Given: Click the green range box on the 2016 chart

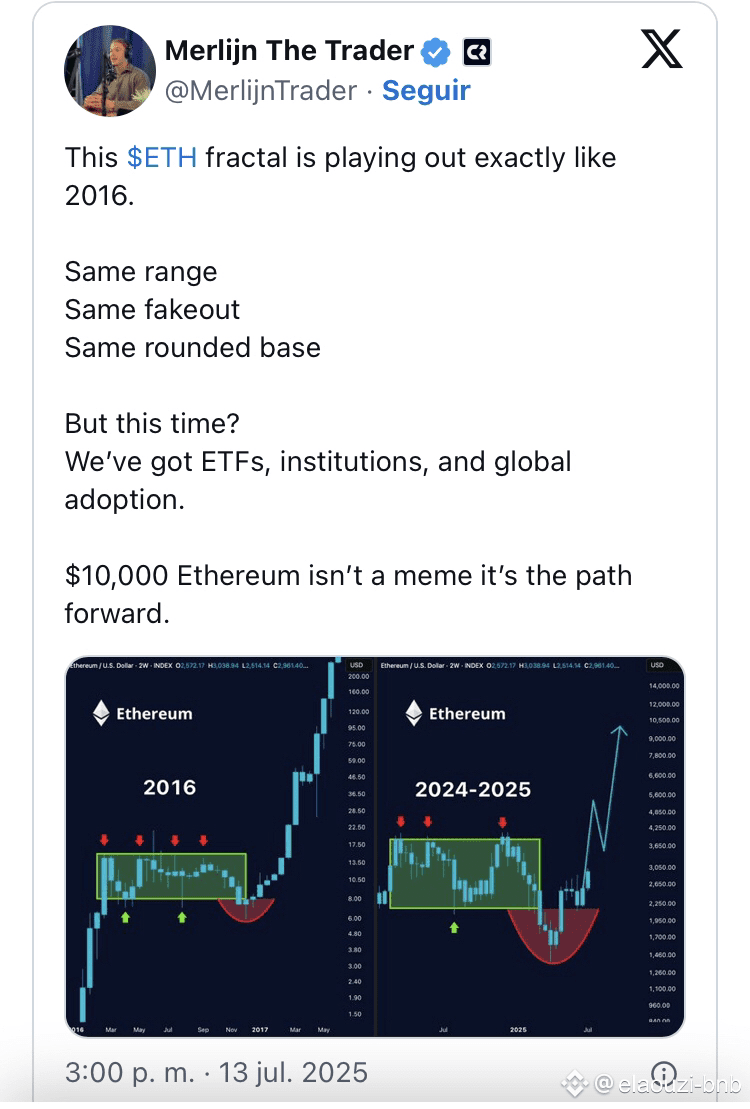Looking at the screenshot, I should [171, 876].
